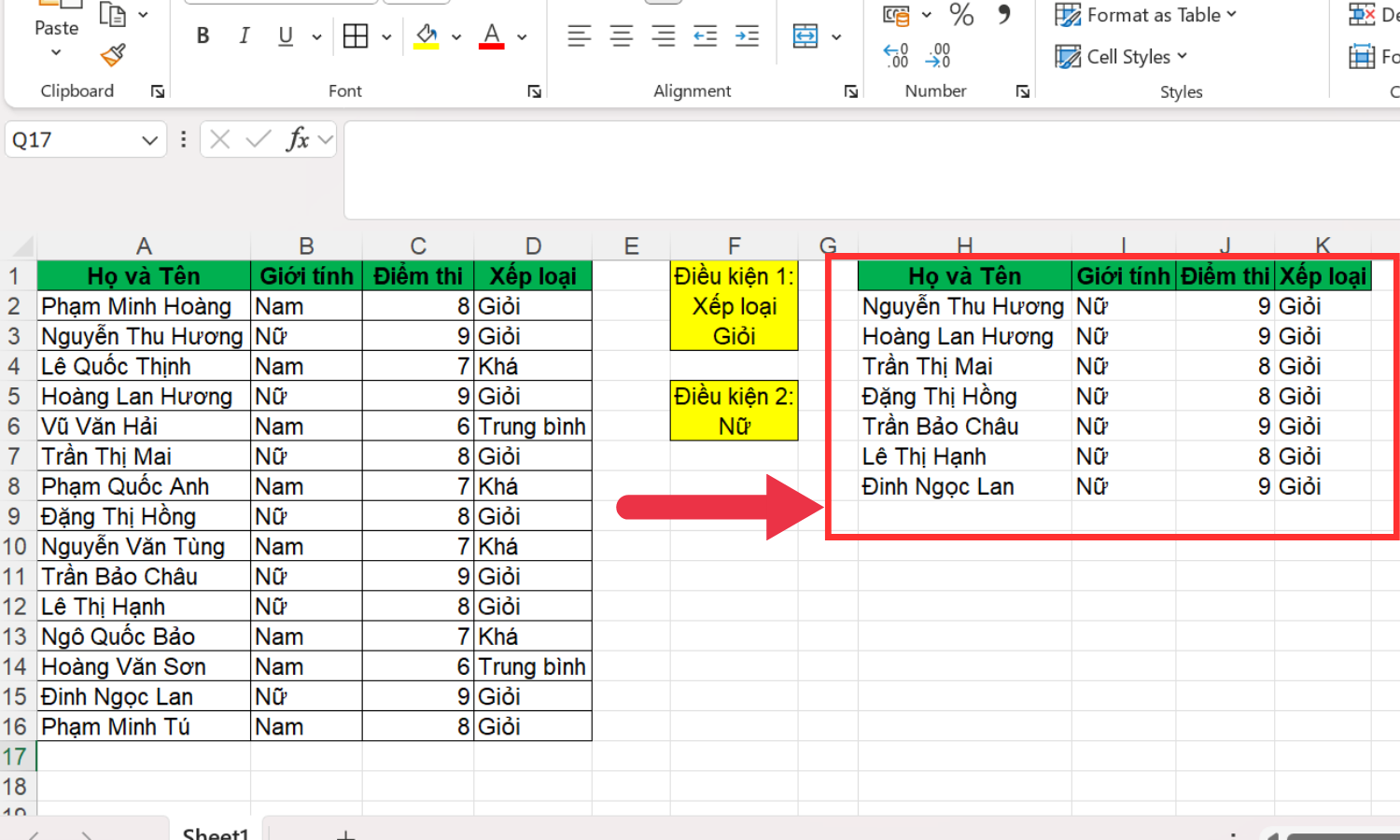Open the Number format dialog launcher
Viewport: 1400px width, 840px height.
point(1023,91)
